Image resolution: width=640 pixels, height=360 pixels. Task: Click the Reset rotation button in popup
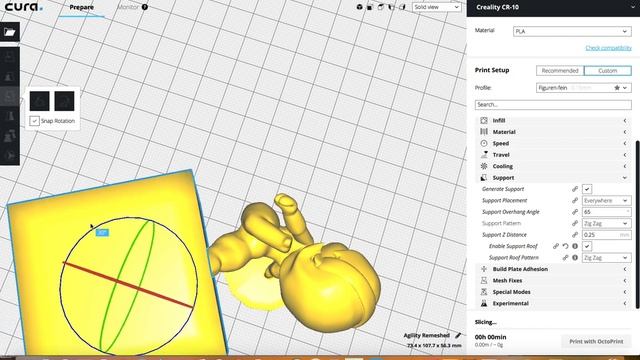click(x=40, y=101)
